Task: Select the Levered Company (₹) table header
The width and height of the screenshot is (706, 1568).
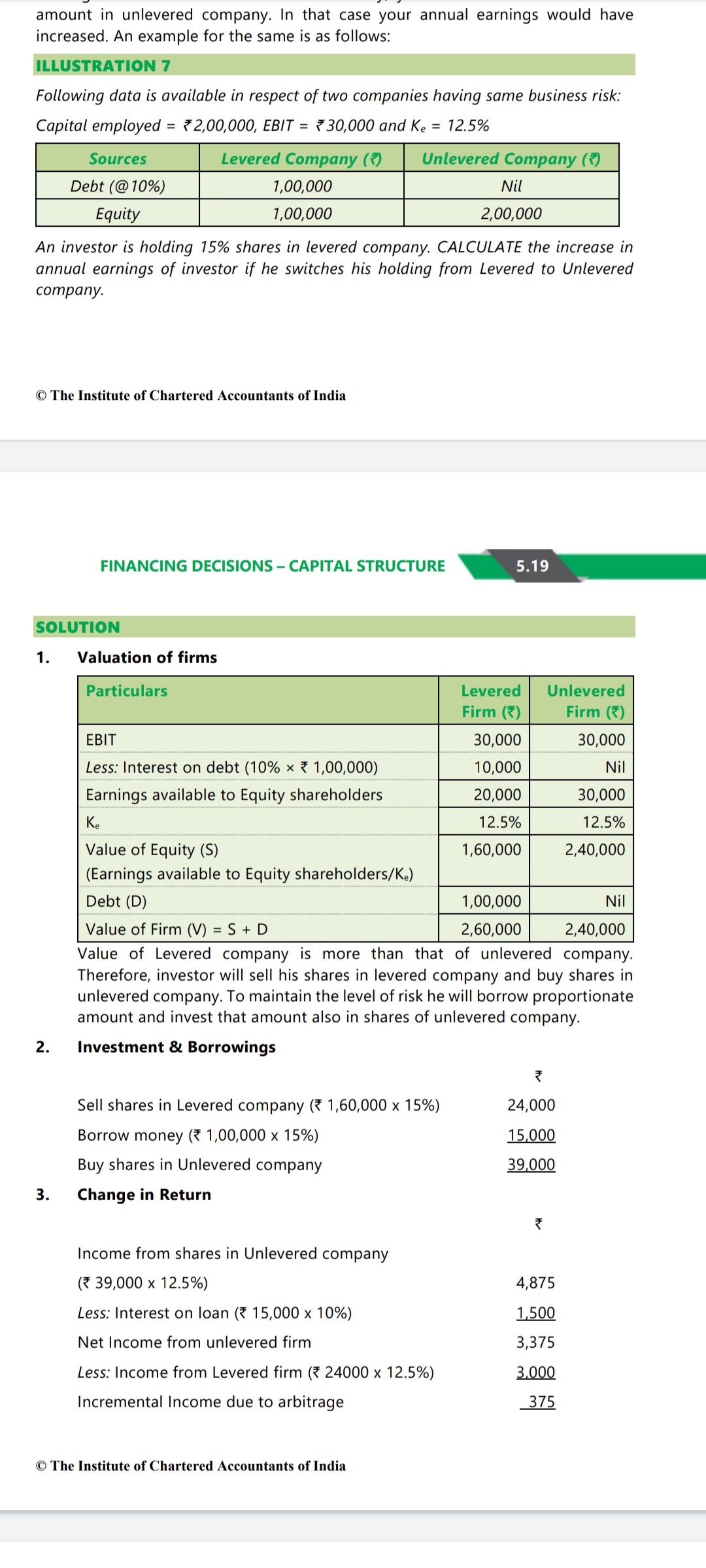Action: [301, 159]
